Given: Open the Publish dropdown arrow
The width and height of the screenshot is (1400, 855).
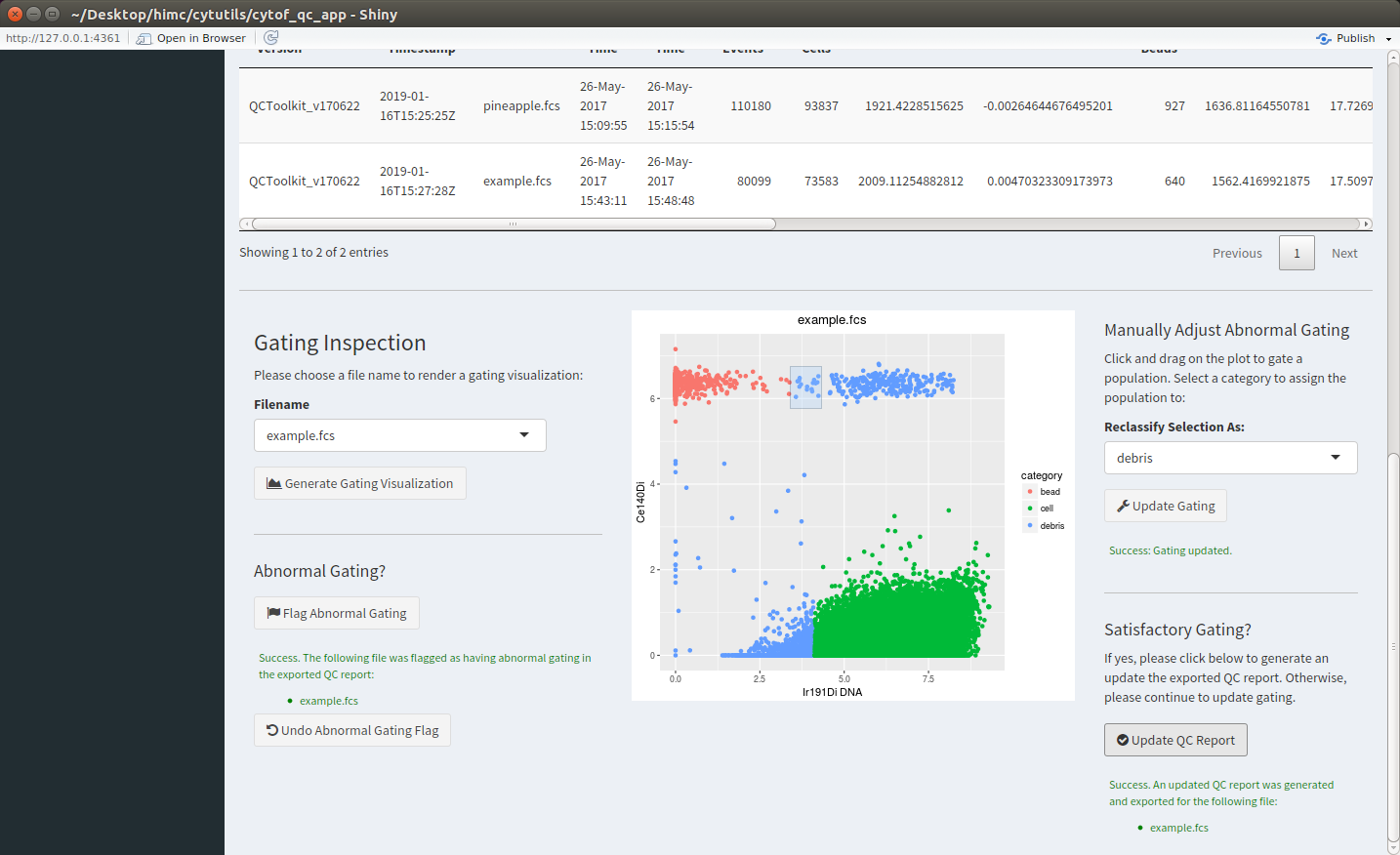Looking at the screenshot, I should pos(1388,39).
